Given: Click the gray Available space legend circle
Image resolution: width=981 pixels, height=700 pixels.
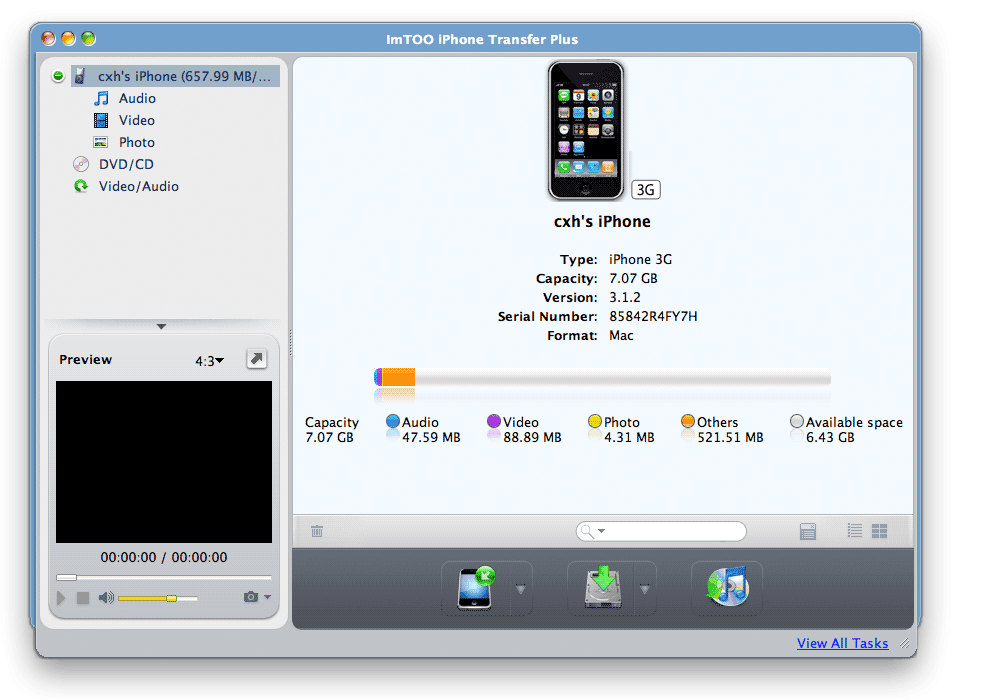Looking at the screenshot, I should tap(796, 421).
